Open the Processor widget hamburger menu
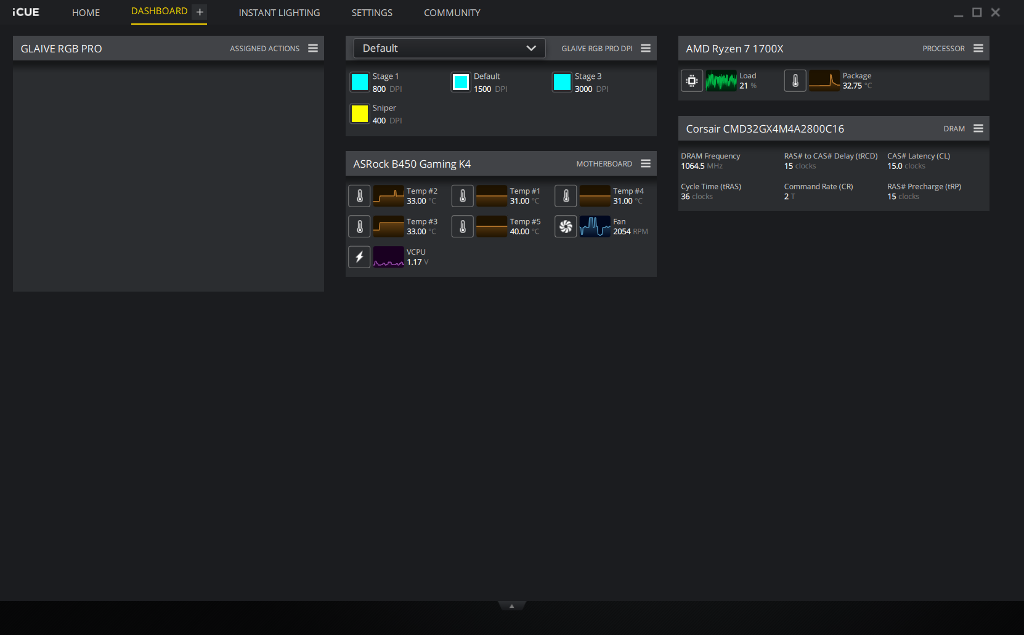1024x635 pixels. click(x=978, y=48)
